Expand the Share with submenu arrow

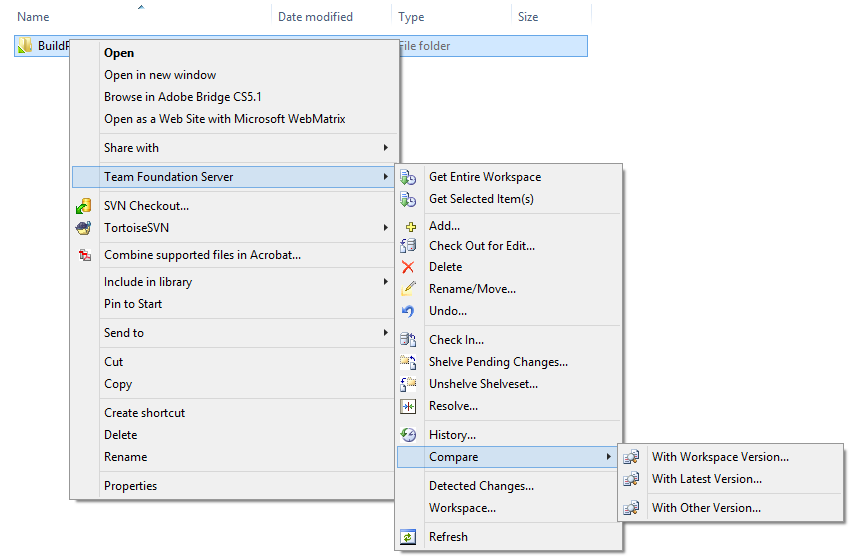pyautogui.click(x=386, y=148)
